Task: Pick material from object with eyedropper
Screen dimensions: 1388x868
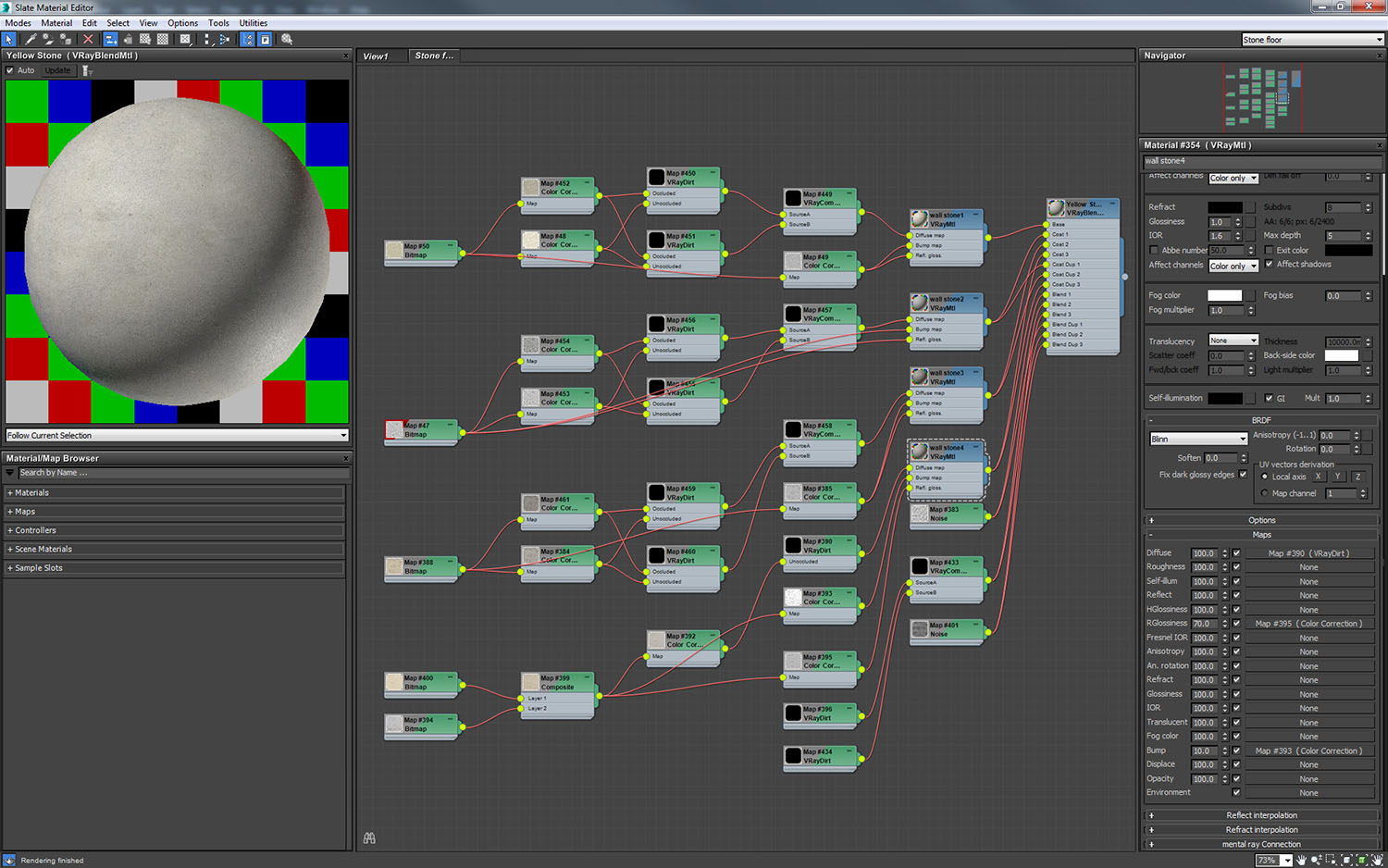Action: pos(31,40)
